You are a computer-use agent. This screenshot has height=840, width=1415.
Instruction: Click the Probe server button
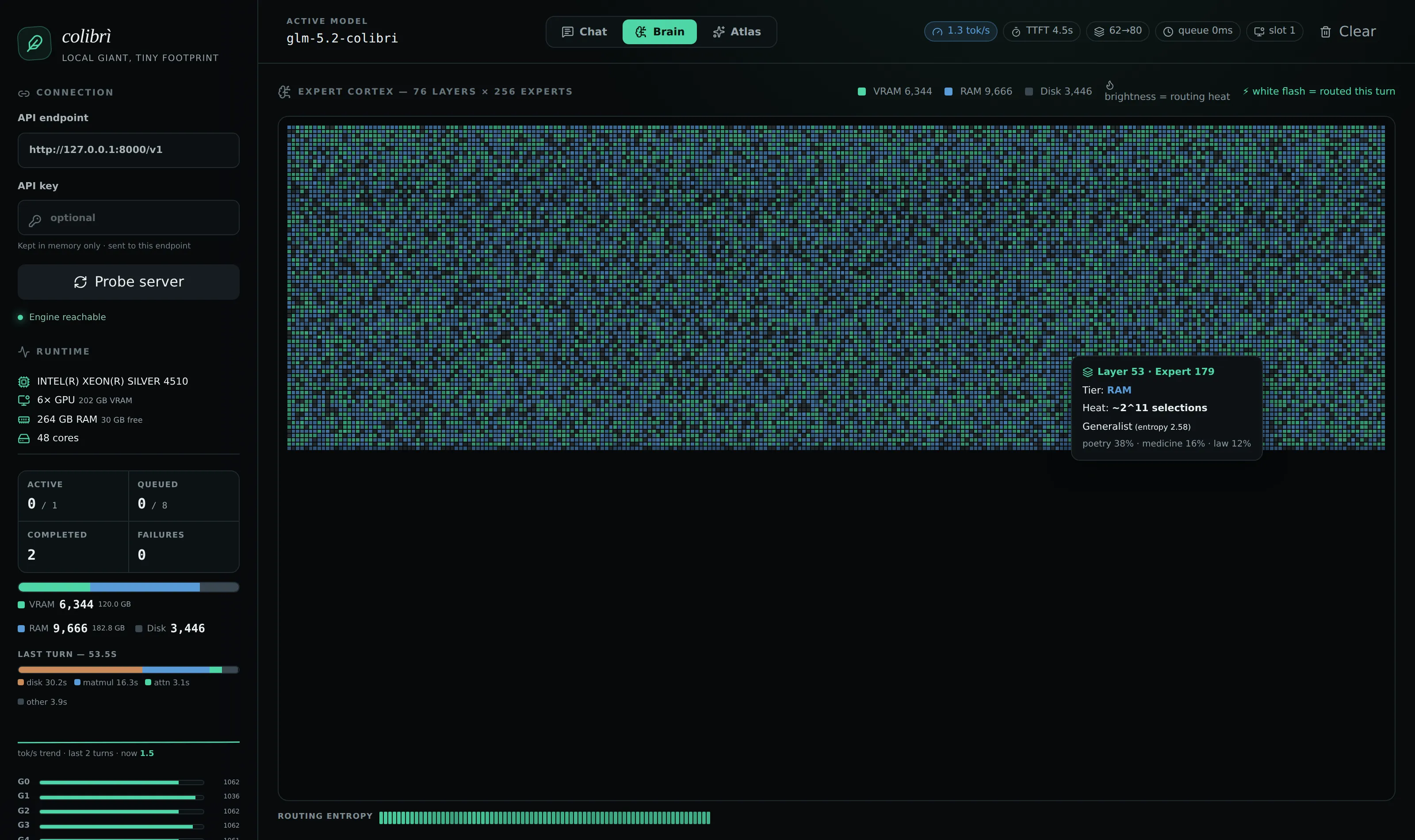pos(129,282)
